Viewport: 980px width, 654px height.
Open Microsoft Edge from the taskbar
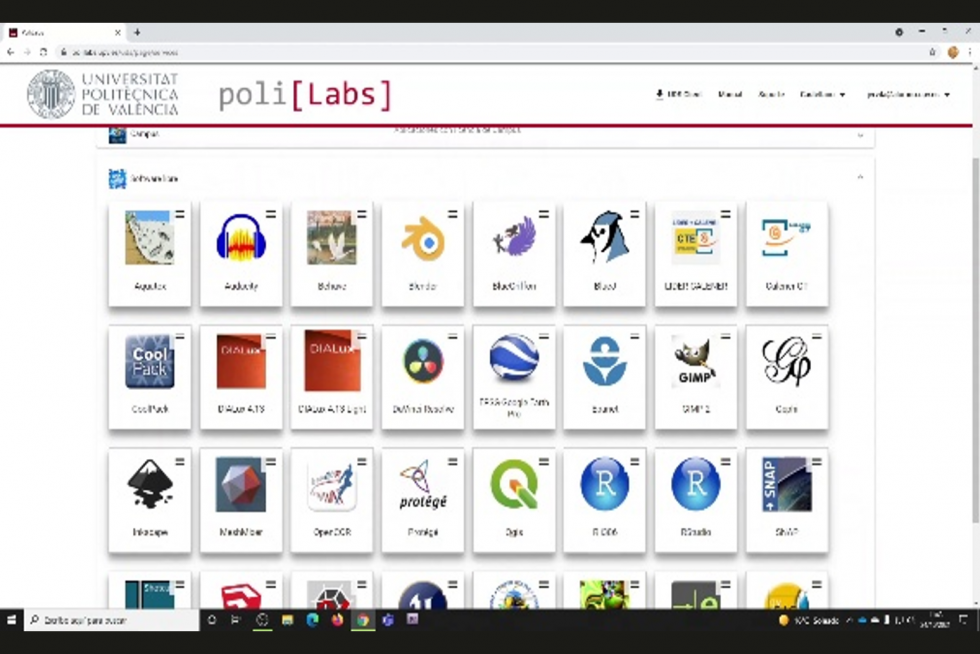pyautogui.click(x=312, y=620)
